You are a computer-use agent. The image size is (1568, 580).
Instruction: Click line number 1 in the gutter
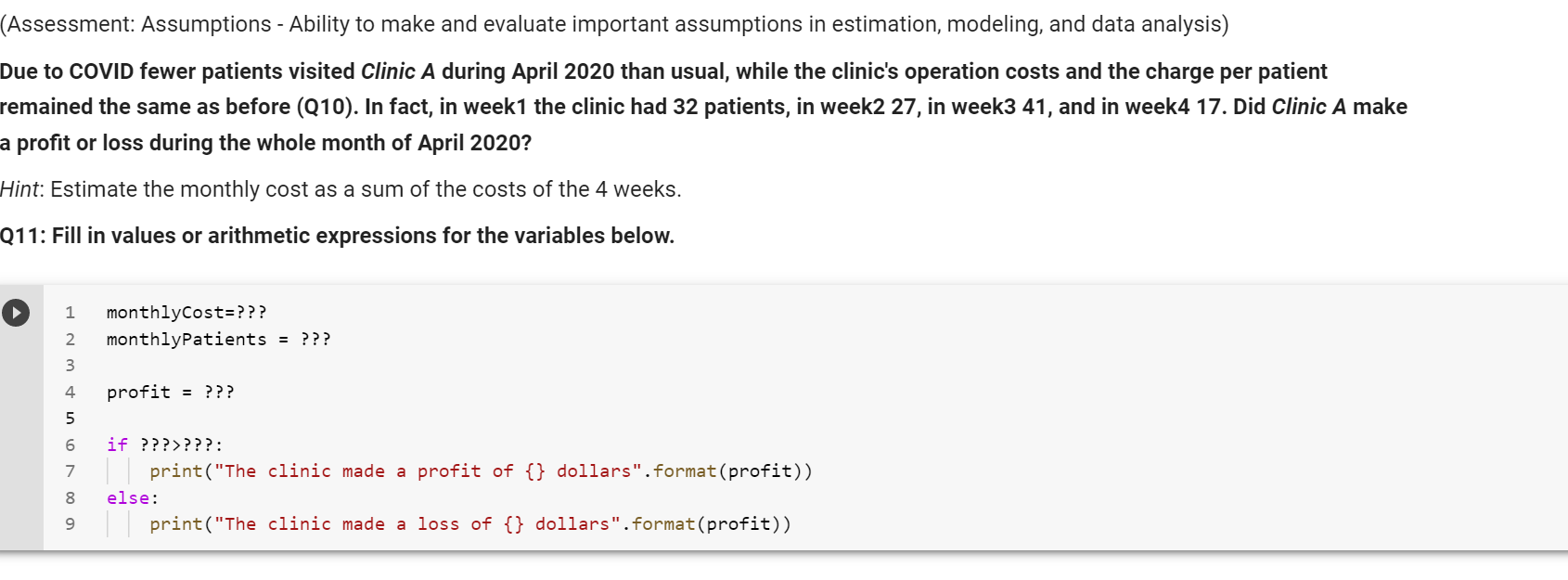tap(70, 313)
